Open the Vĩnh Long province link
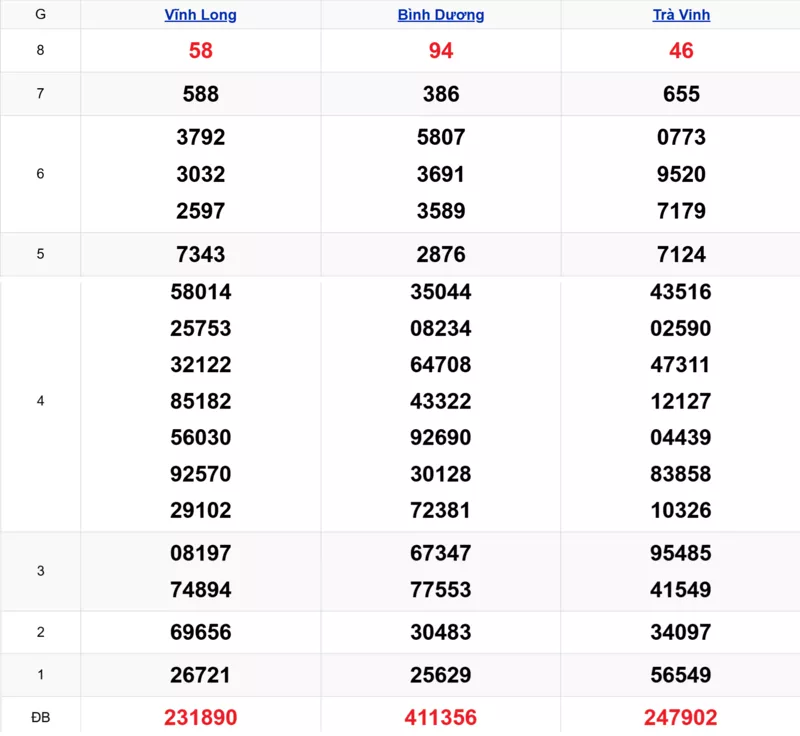This screenshot has height=736, width=800. pyautogui.click(x=200, y=15)
